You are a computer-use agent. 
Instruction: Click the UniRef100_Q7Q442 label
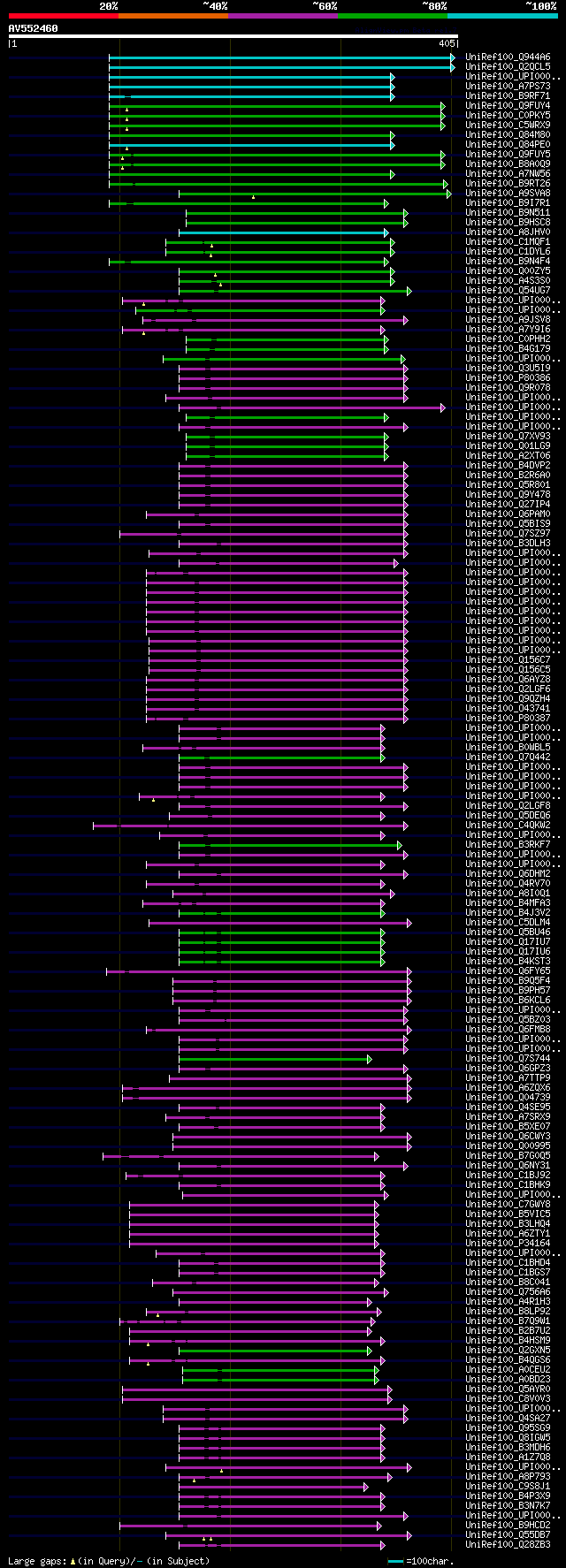pyautogui.click(x=508, y=757)
